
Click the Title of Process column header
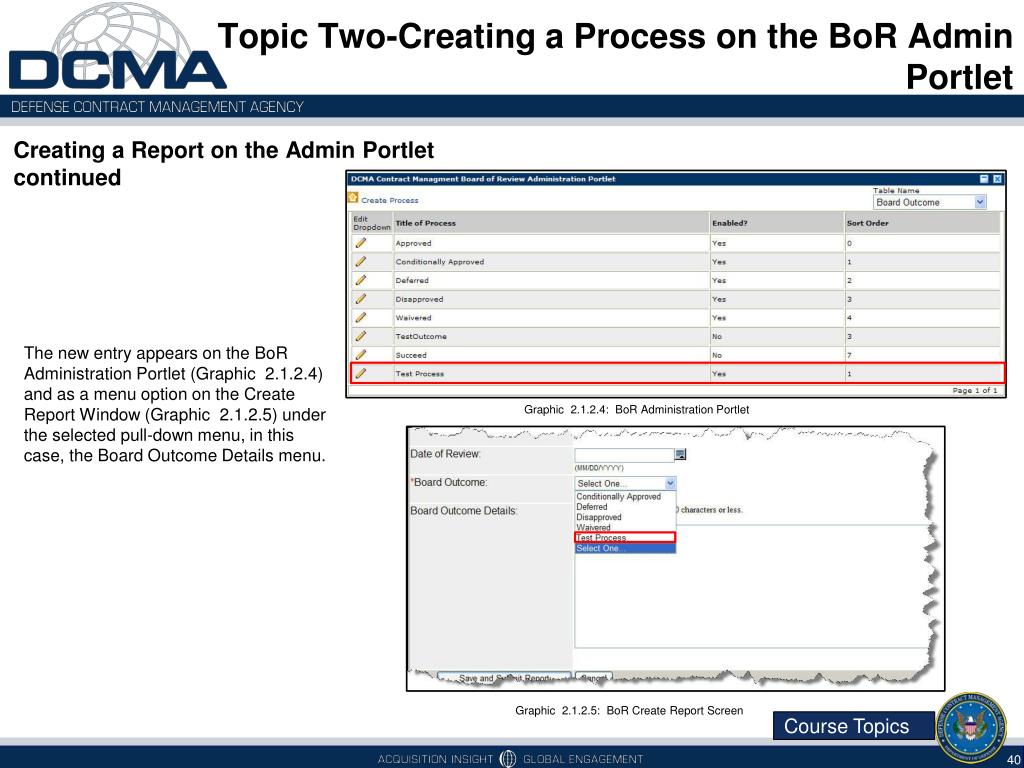426,223
